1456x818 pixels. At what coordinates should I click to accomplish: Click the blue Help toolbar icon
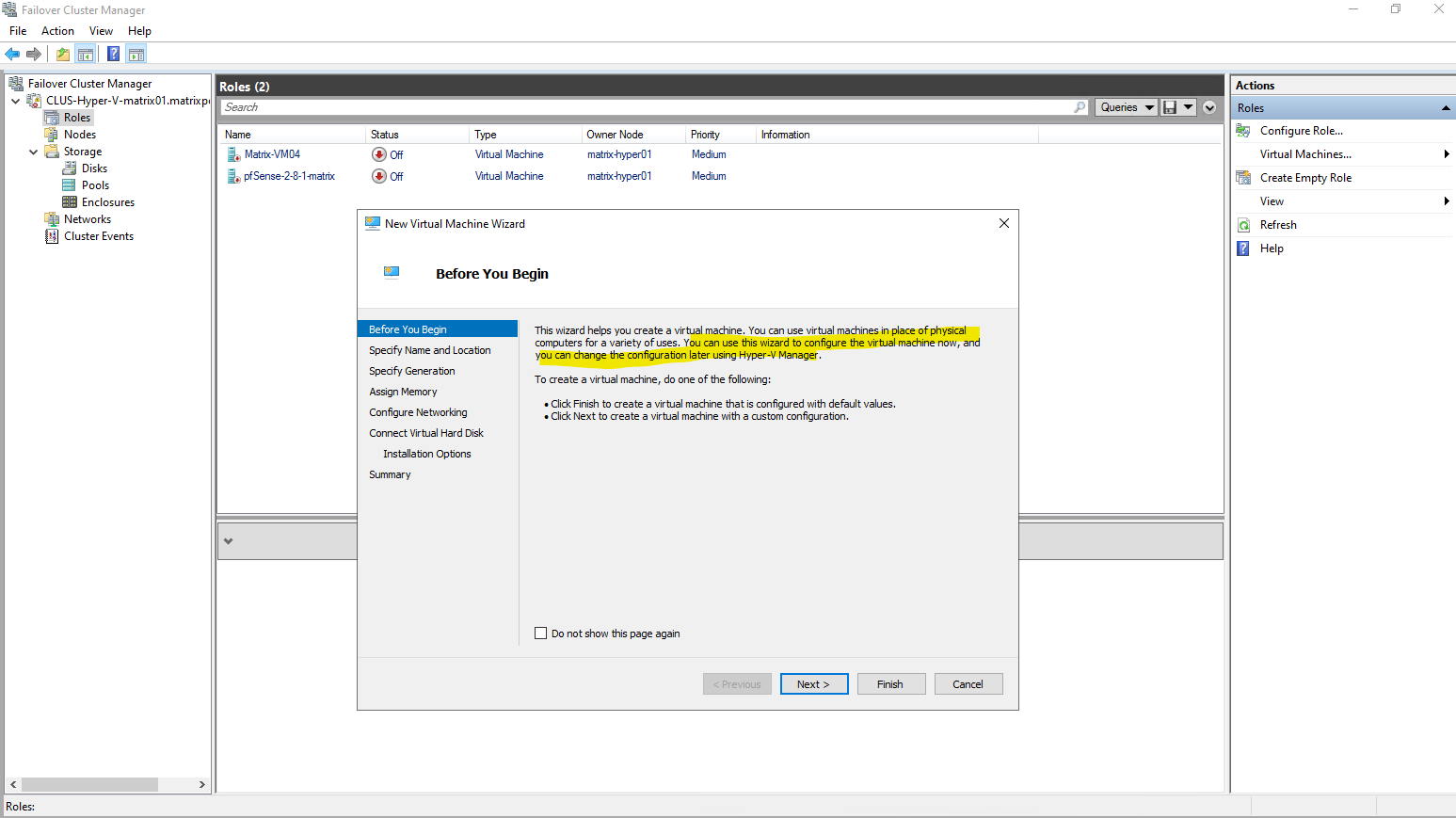coord(113,54)
